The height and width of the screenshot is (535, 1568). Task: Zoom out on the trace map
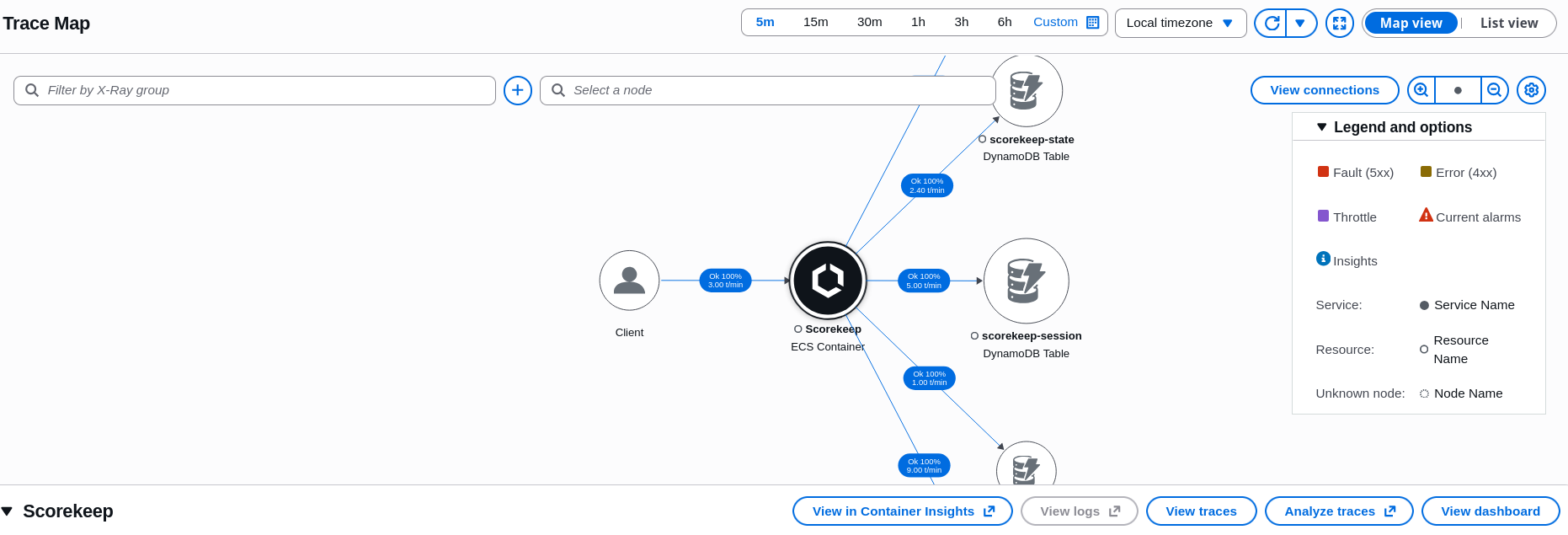1494,90
